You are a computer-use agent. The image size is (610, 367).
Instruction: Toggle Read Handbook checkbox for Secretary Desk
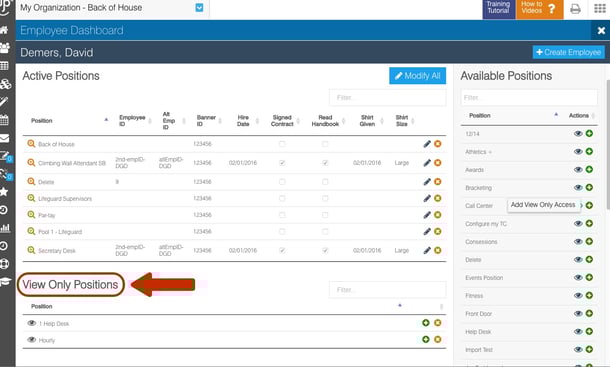pos(325,250)
